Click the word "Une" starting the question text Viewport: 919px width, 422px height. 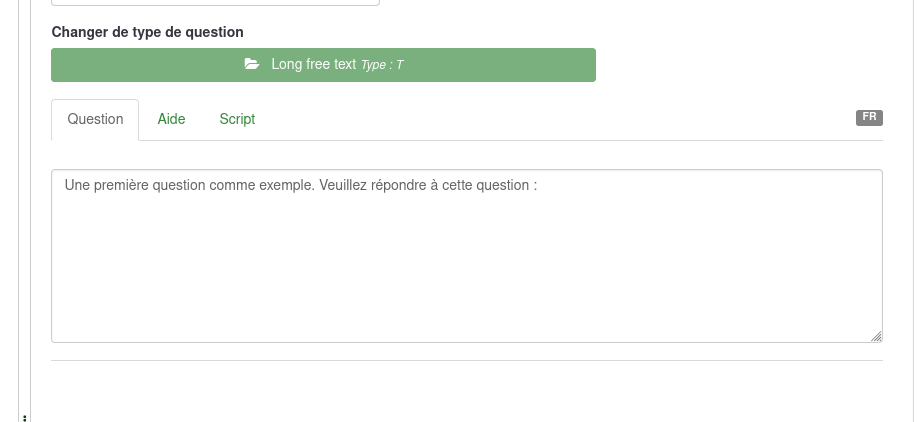[76, 185]
